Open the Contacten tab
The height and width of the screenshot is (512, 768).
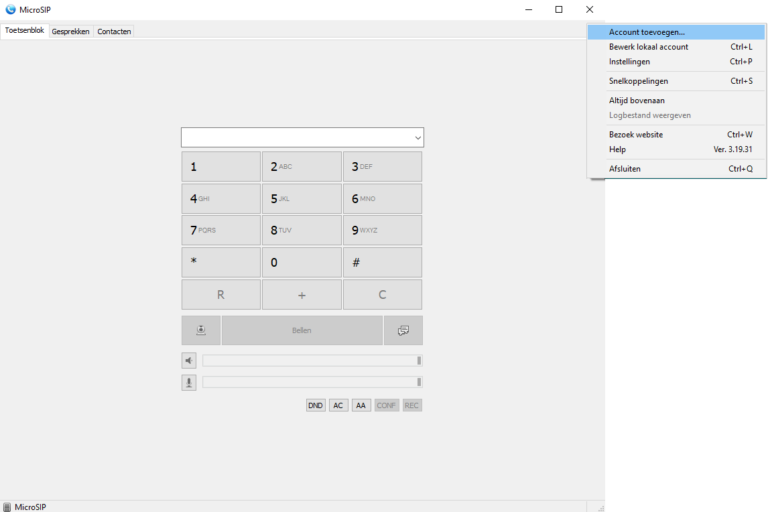[114, 31]
